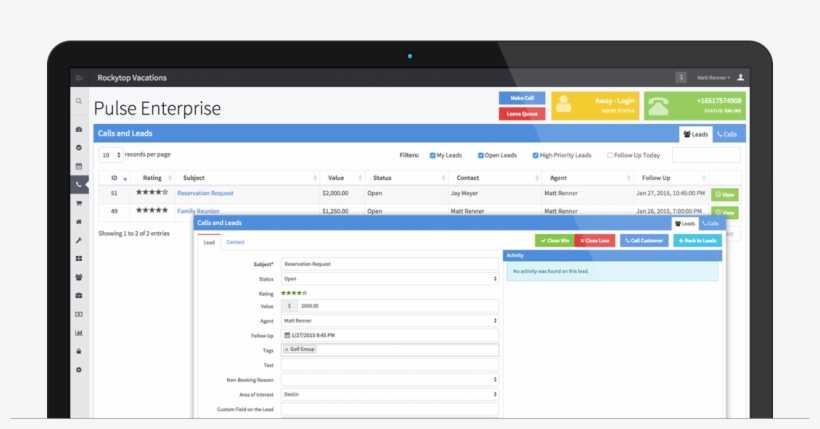Click the blue Make Call button
This screenshot has width=820, height=429.
coord(522,98)
